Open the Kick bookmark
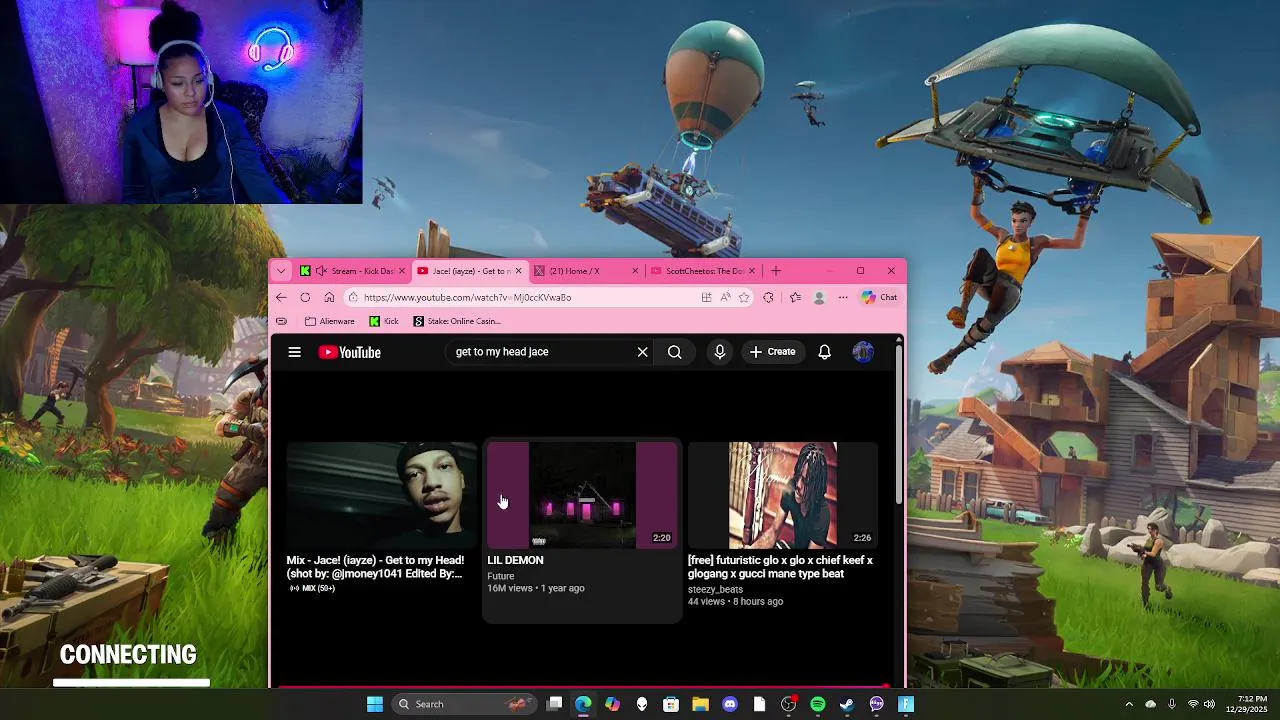Image resolution: width=1280 pixels, height=720 pixels. pos(384,321)
